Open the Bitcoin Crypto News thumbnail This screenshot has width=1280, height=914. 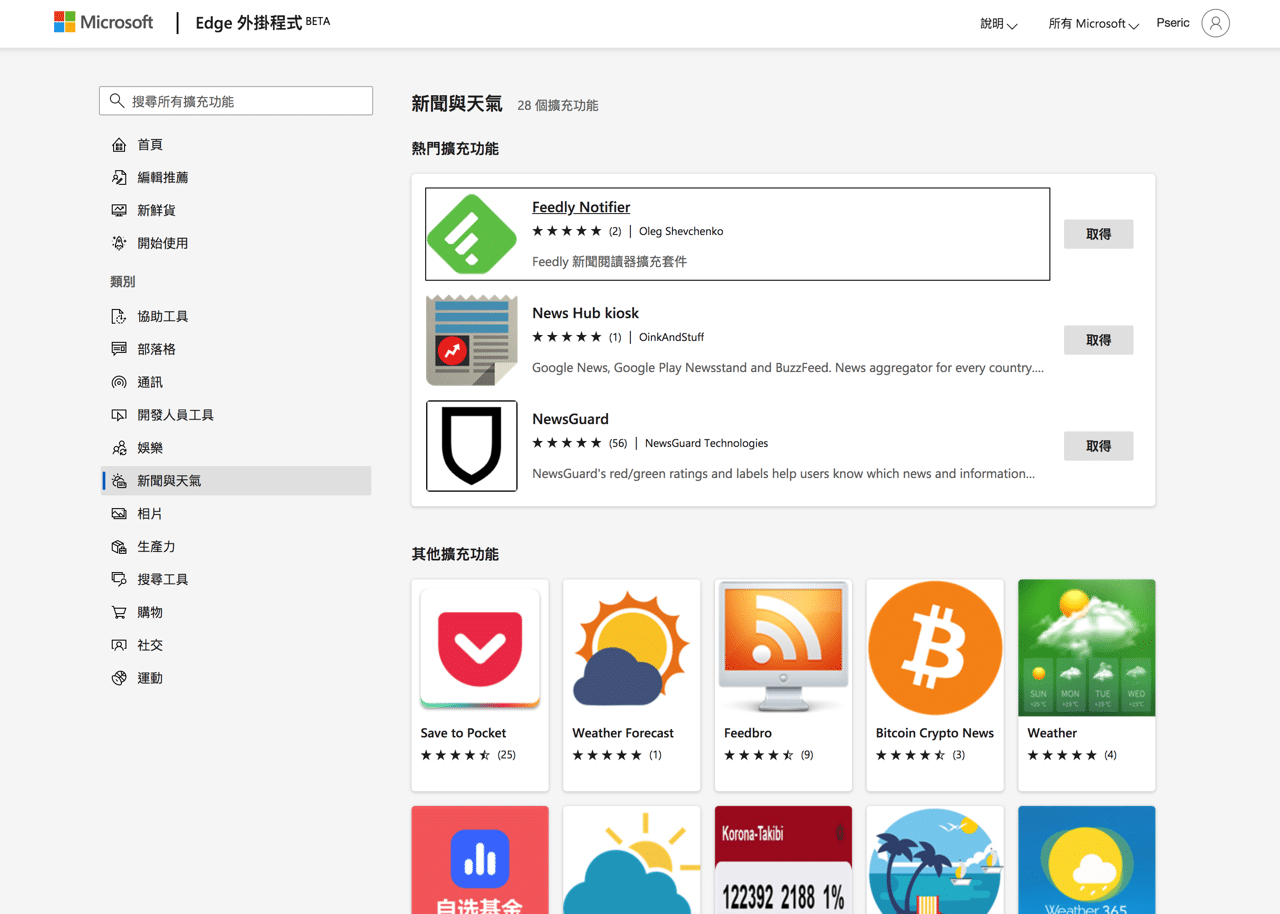[935, 649]
